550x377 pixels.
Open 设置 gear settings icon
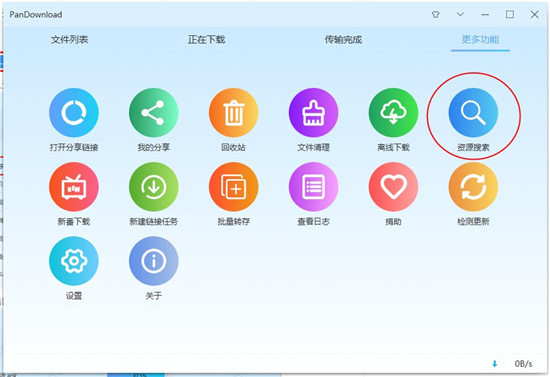(x=74, y=261)
